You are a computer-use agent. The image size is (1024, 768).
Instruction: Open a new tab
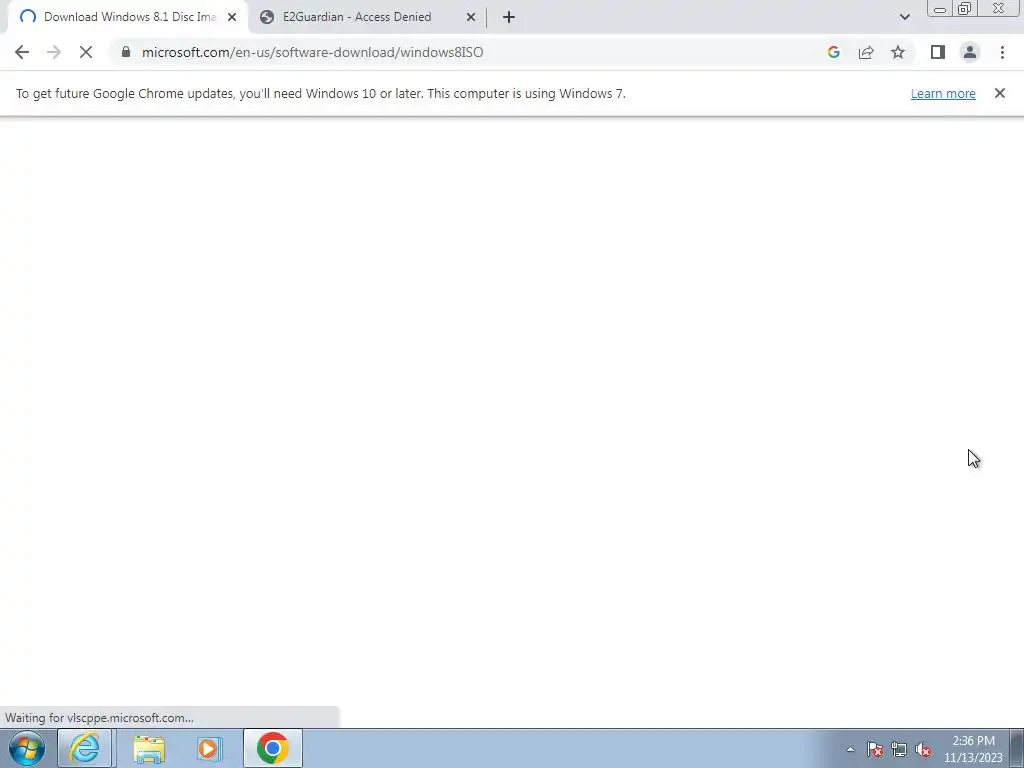click(509, 17)
